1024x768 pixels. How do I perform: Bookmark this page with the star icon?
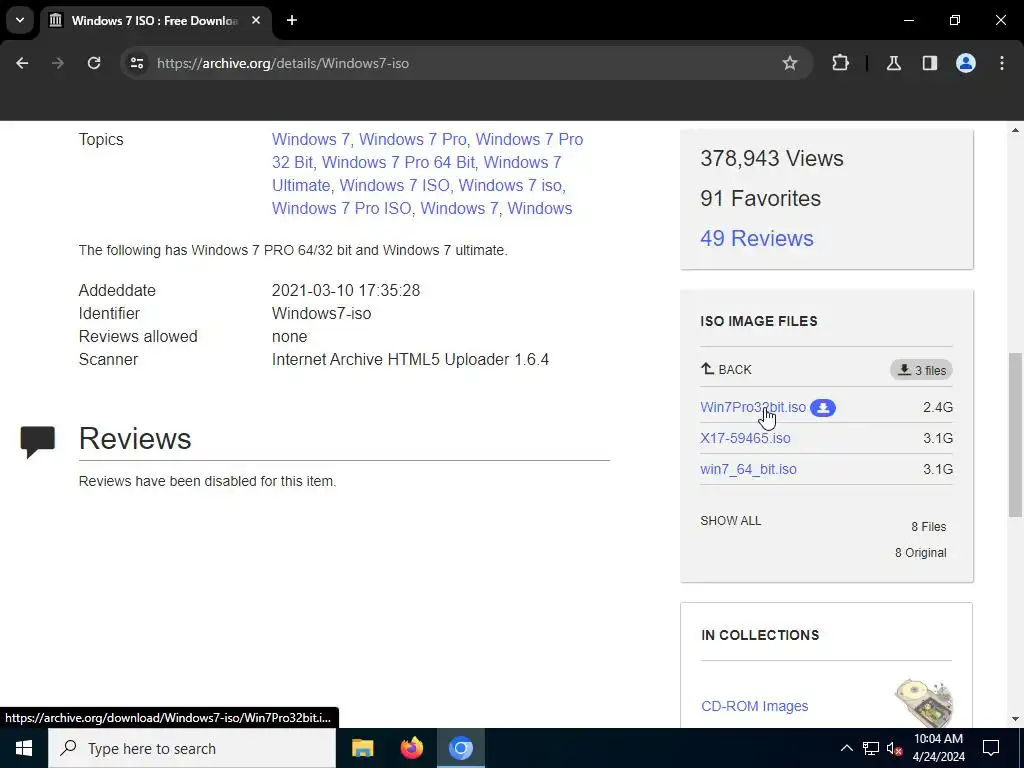[x=790, y=63]
